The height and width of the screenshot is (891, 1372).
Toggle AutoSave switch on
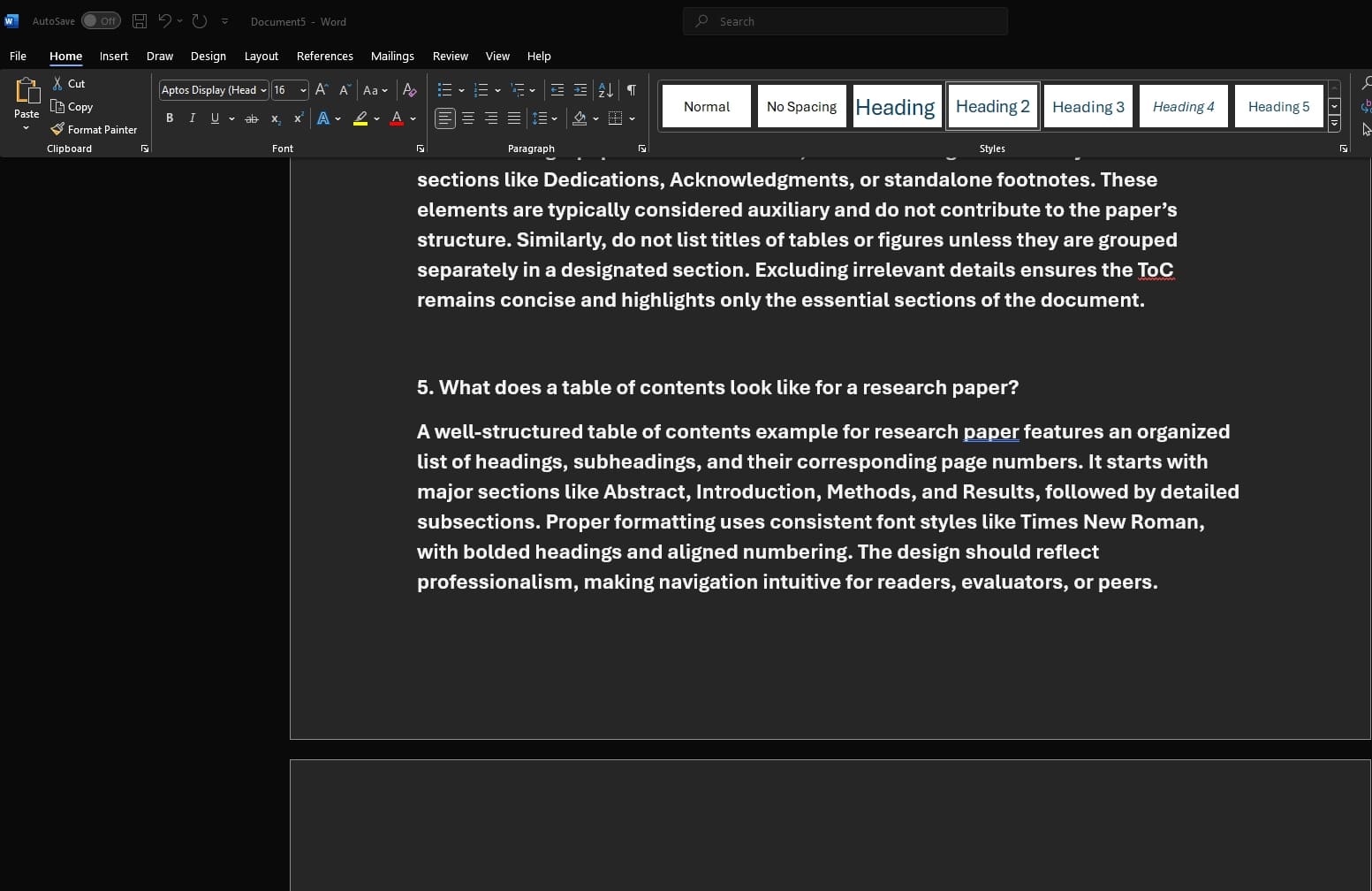[x=101, y=21]
